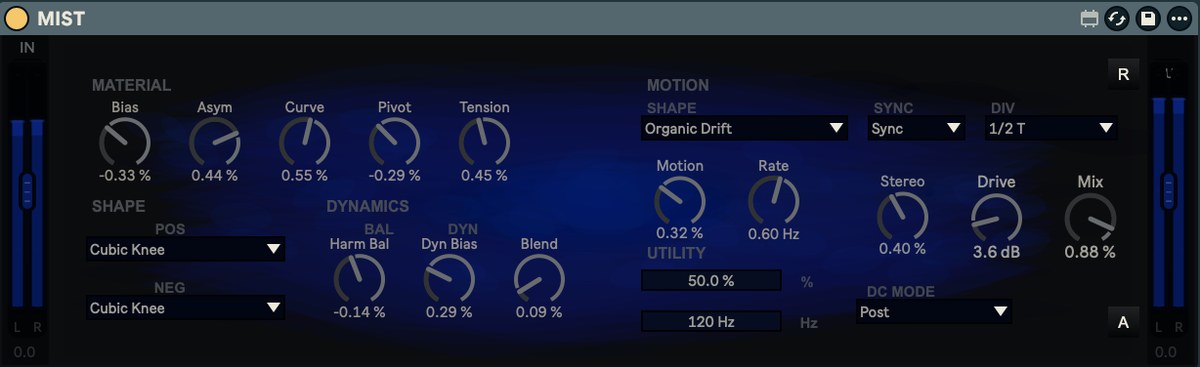Click the 0.09 % Blend value
1200x367 pixels.
coord(539,312)
